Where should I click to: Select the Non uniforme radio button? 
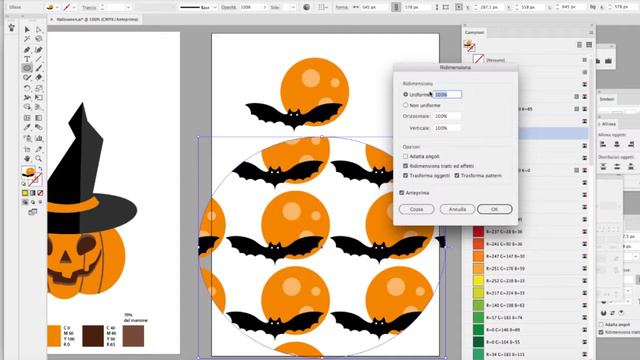405,105
